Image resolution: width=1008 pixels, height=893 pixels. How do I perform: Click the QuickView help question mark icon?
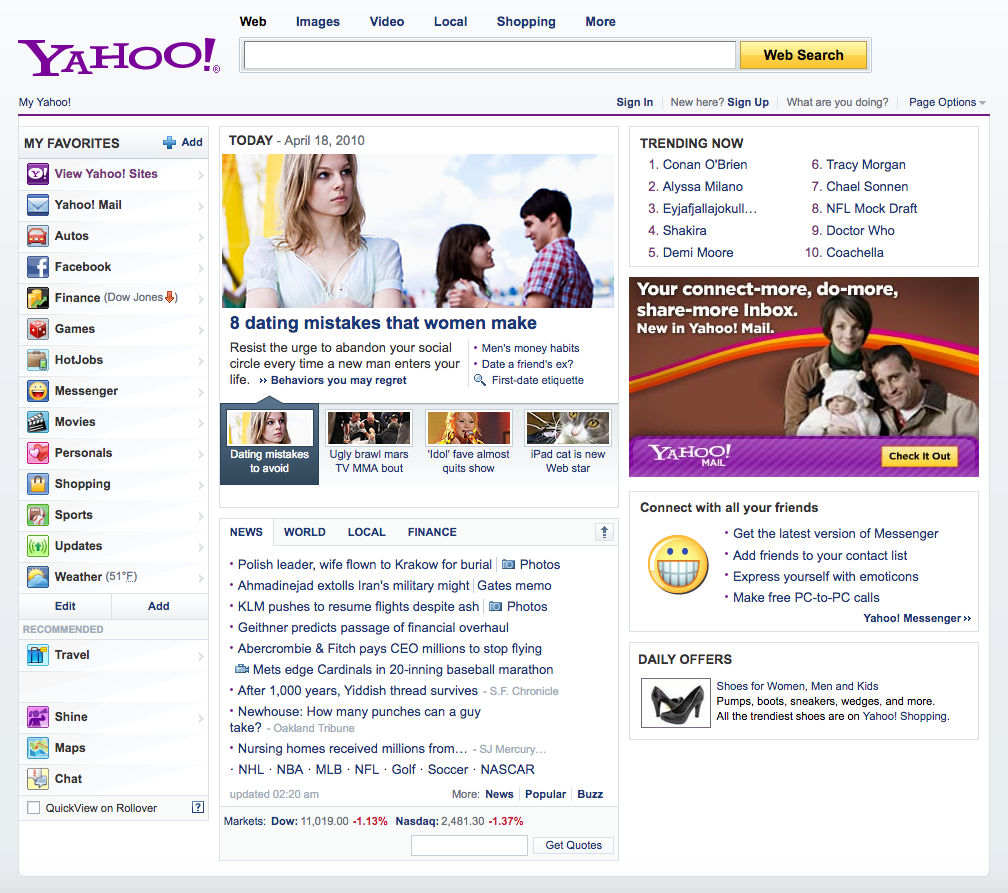tap(198, 807)
